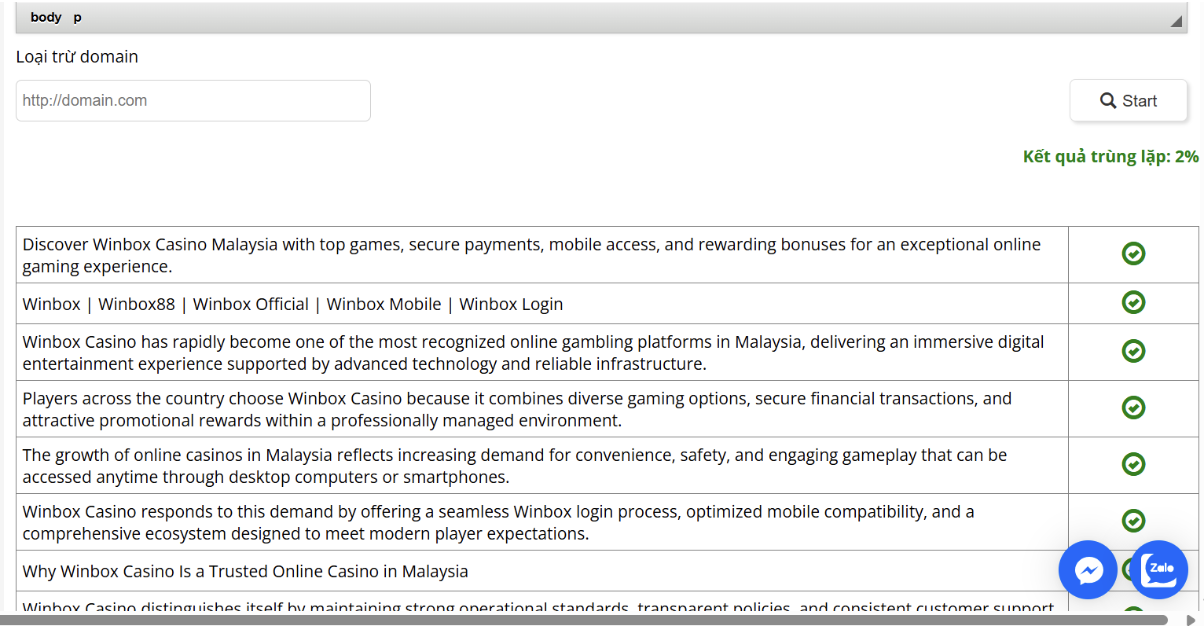Screen dimensions: 1204x630
Task: Click inside the http://domain.com input field
Action: point(193,100)
